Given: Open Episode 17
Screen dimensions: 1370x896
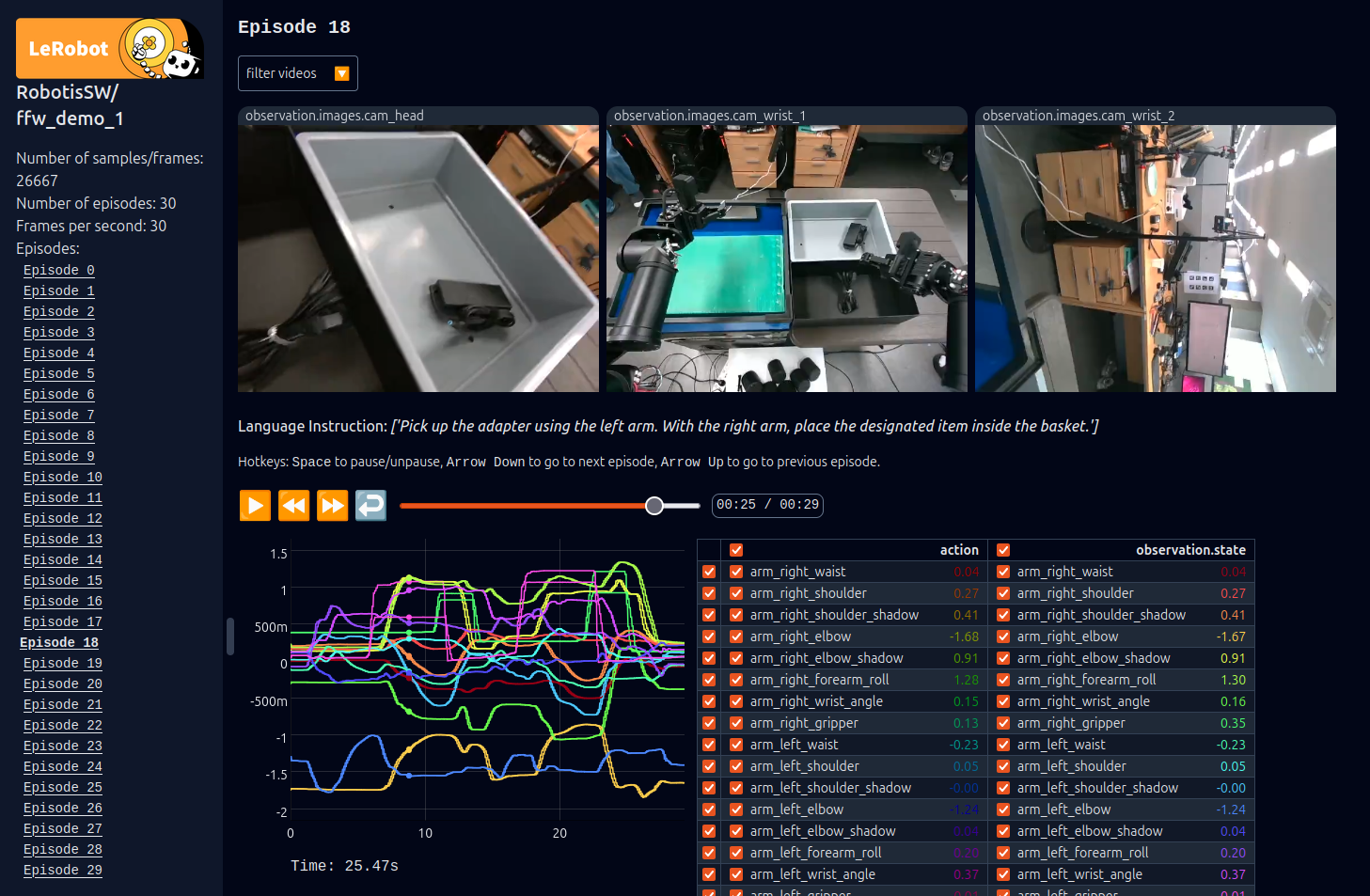Looking at the screenshot, I should 62,621.
